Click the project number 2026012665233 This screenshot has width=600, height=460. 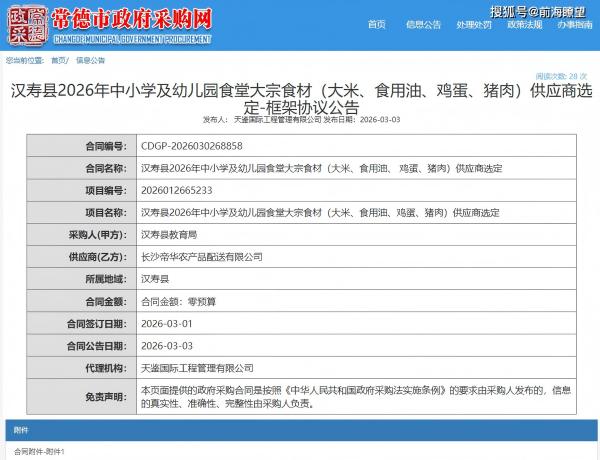click(x=177, y=190)
